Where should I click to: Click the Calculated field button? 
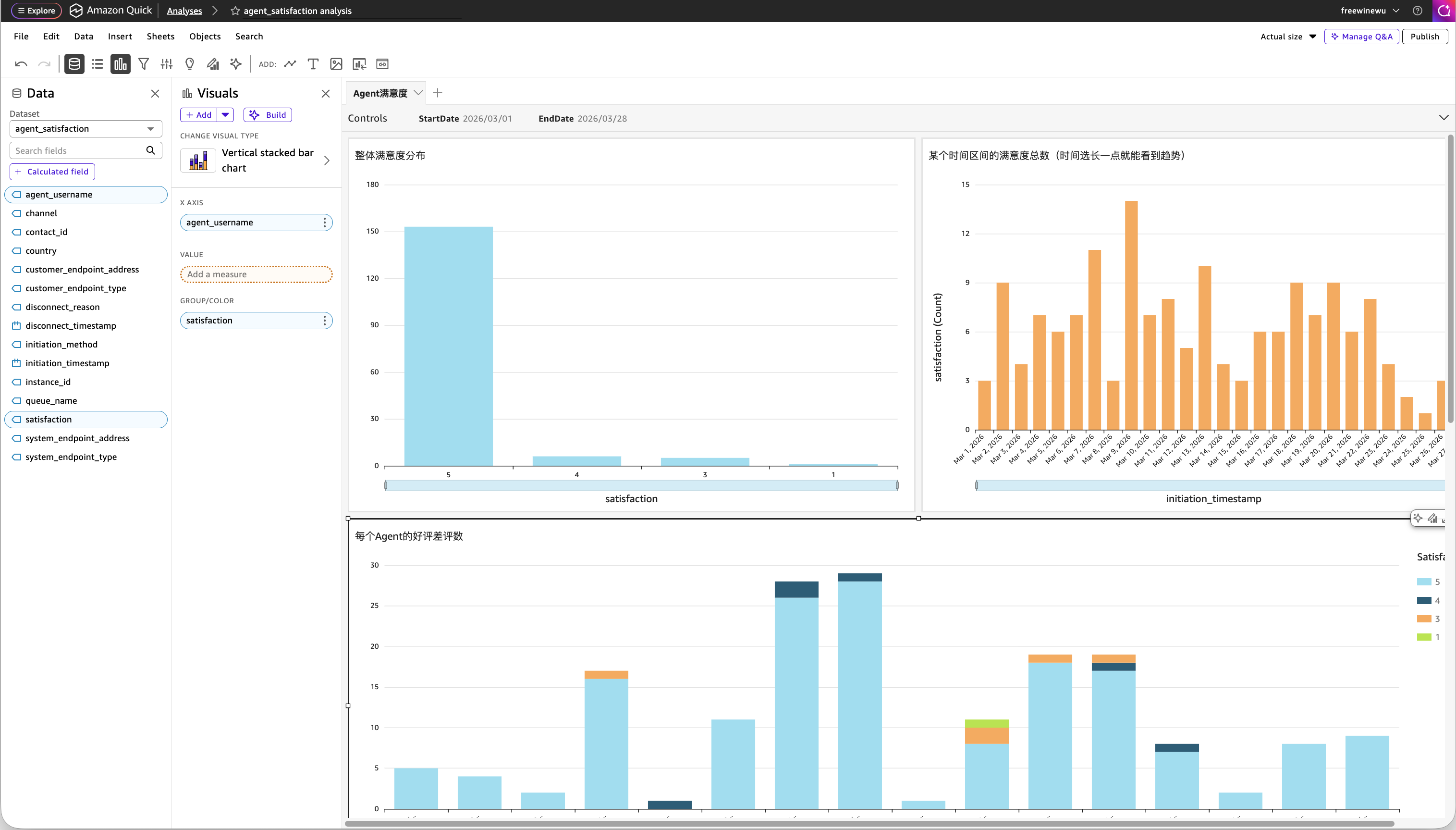coord(52,172)
